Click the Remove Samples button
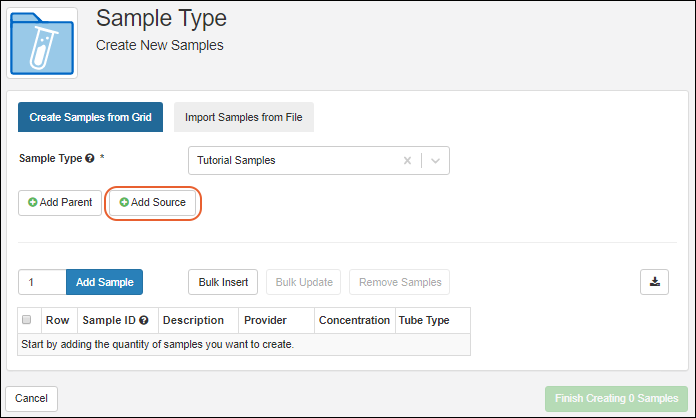Image resolution: width=696 pixels, height=418 pixels. pyautogui.click(x=400, y=282)
